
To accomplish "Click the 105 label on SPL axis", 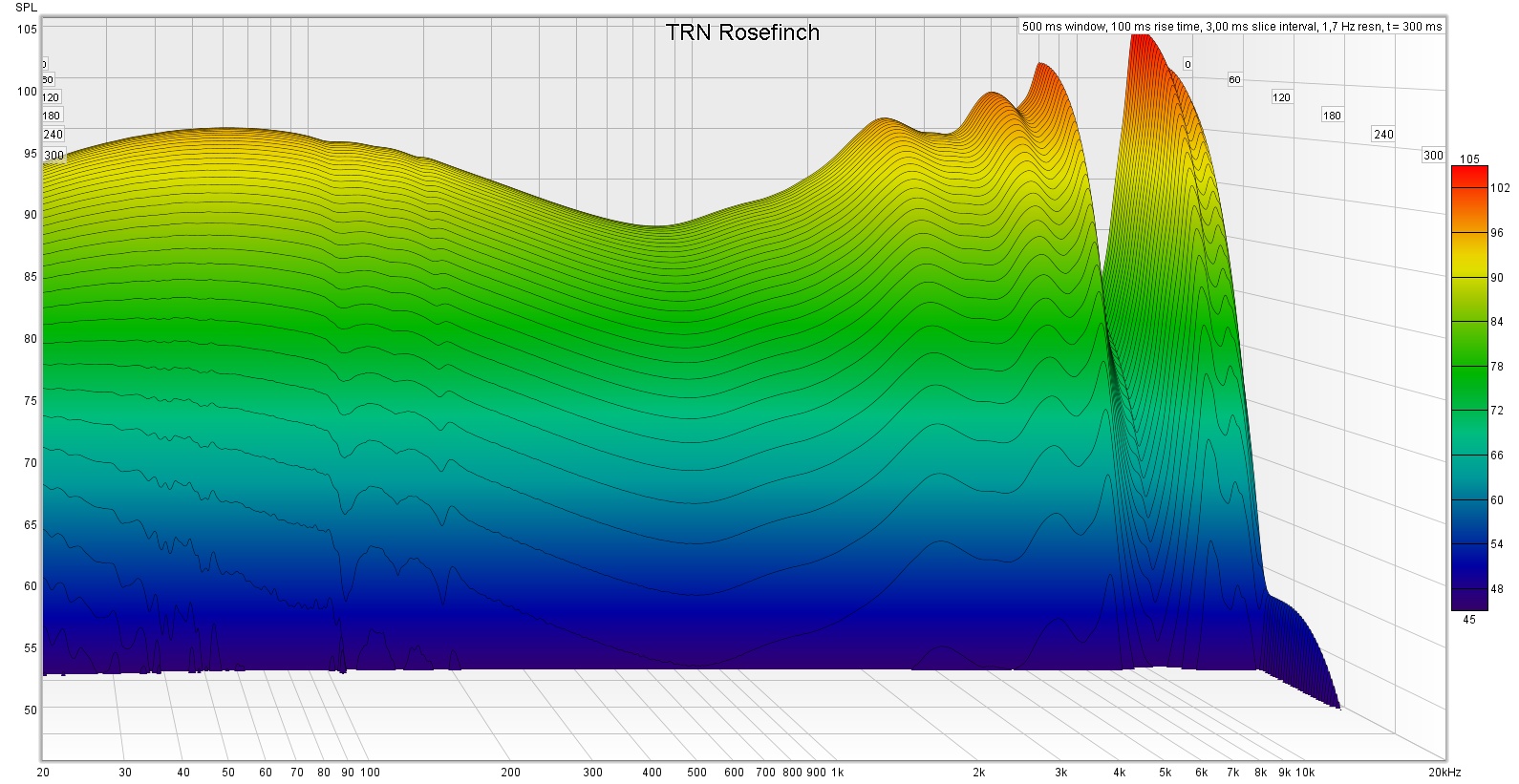I will (x=27, y=30).
